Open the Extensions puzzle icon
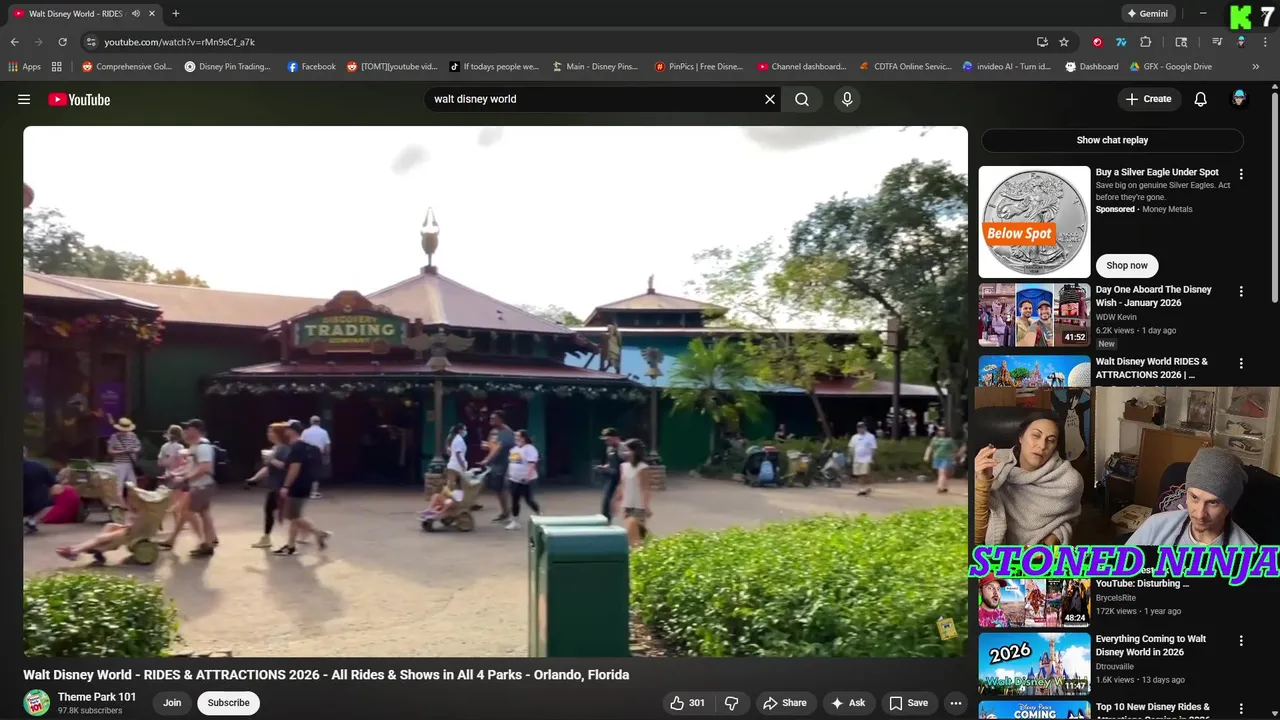The image size is (1280, 720). [x=1146, y=42]
